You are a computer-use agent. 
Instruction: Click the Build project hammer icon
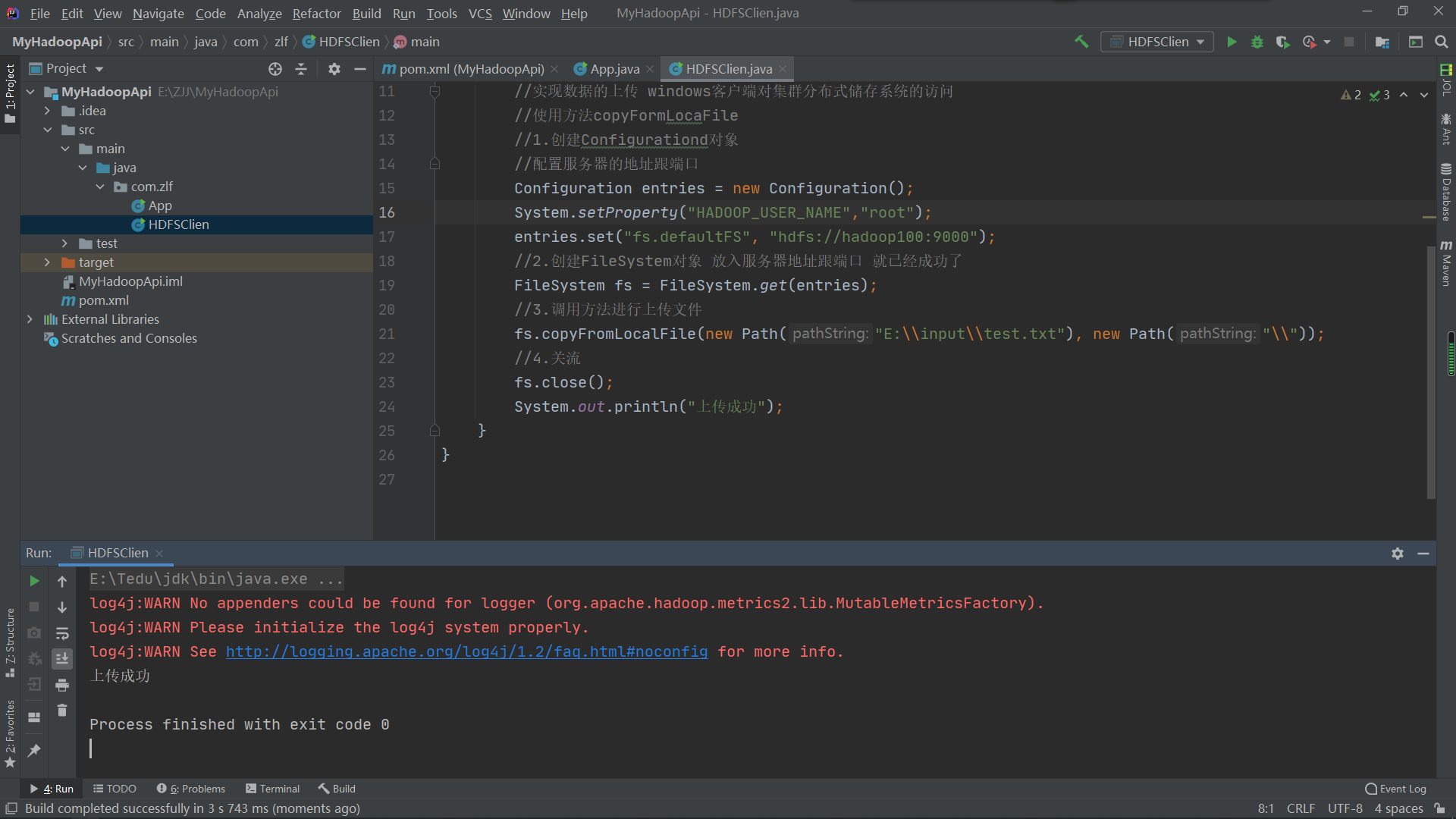point(1081,42)
